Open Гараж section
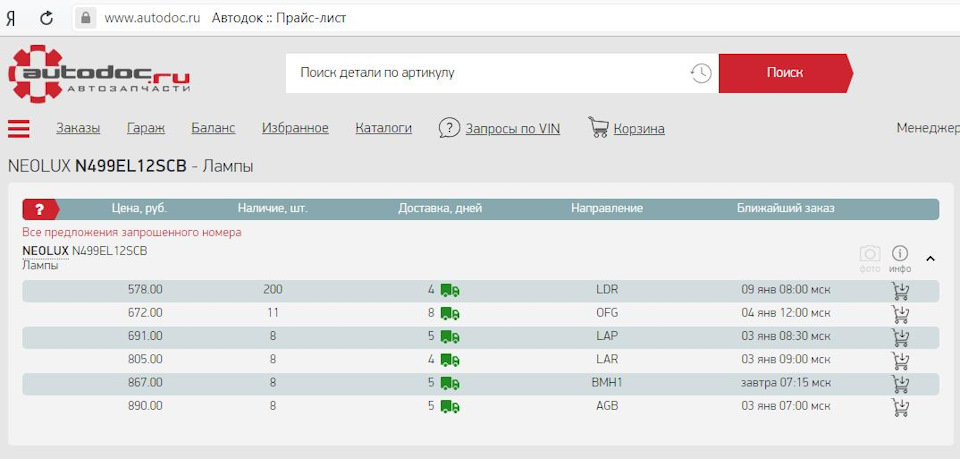 tap(146, 129)
